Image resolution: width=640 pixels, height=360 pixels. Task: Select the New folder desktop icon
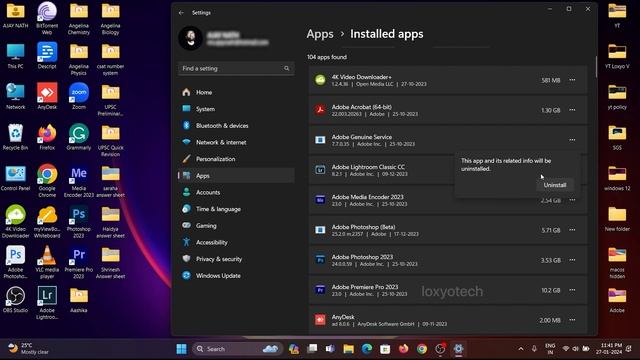617,219
